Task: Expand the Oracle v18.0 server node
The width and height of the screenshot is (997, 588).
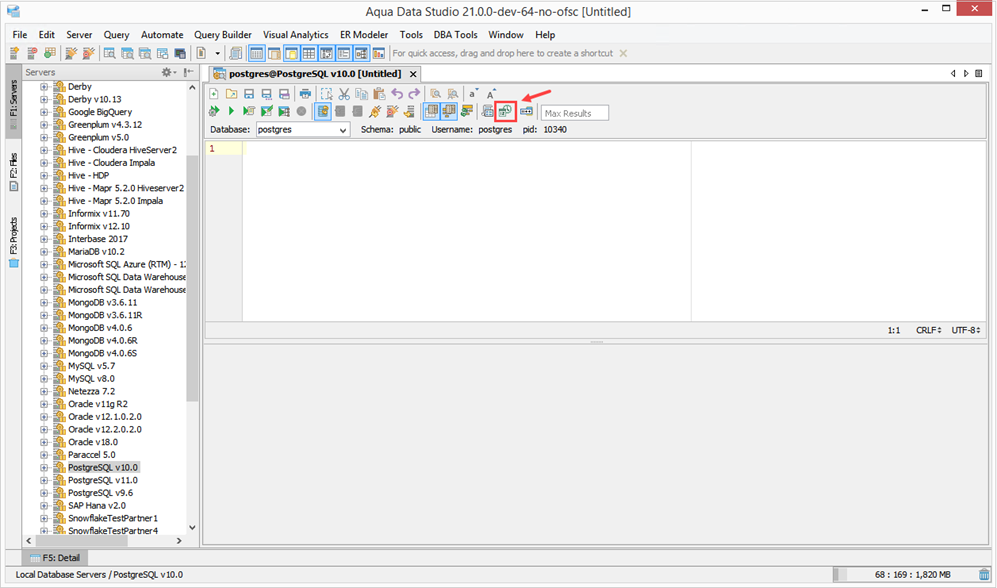Action: point(44,442)
